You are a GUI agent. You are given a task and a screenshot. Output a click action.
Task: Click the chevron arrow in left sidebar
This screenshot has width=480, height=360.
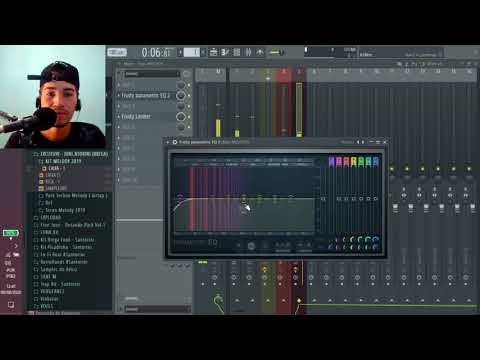(16, 246)
